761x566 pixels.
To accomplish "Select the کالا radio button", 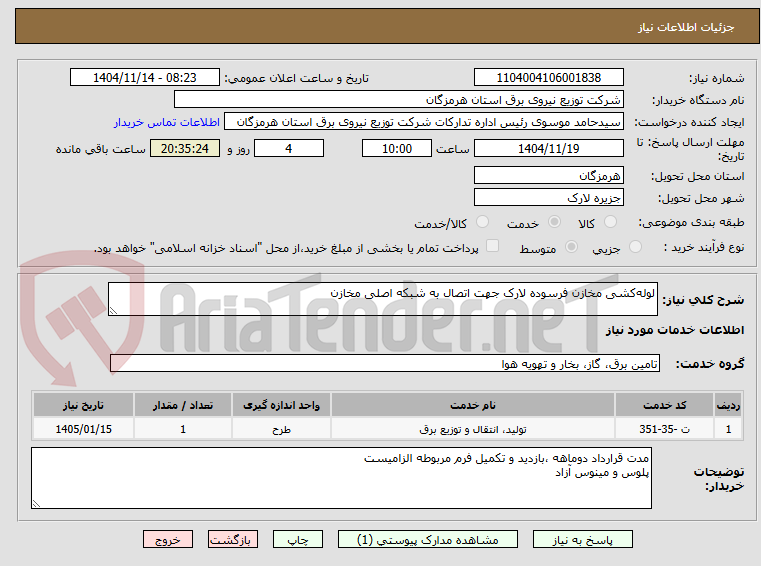I will tap(610, 222).
